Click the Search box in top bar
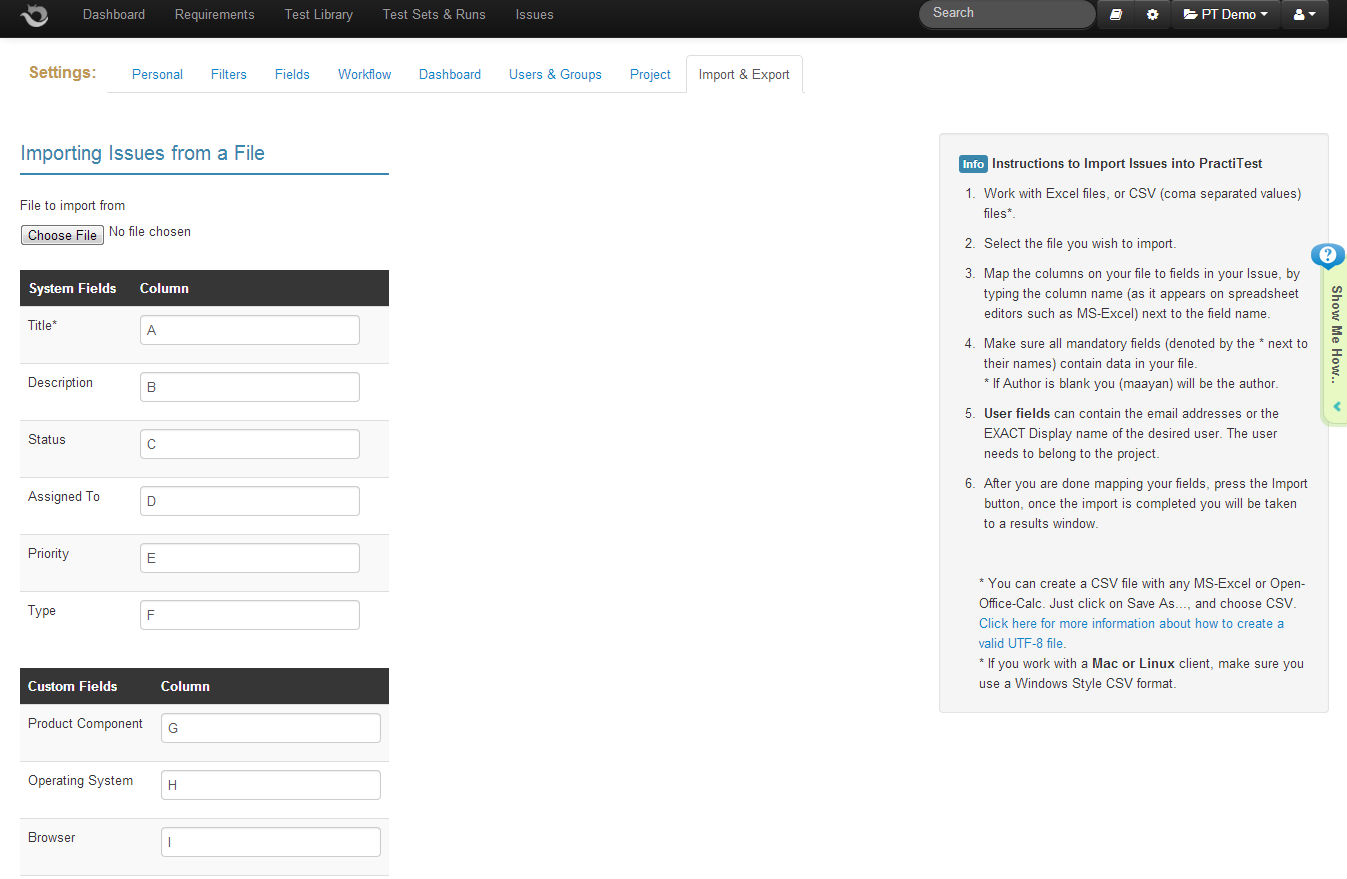Screen dimensions: 1347x879 [1006, 14]
